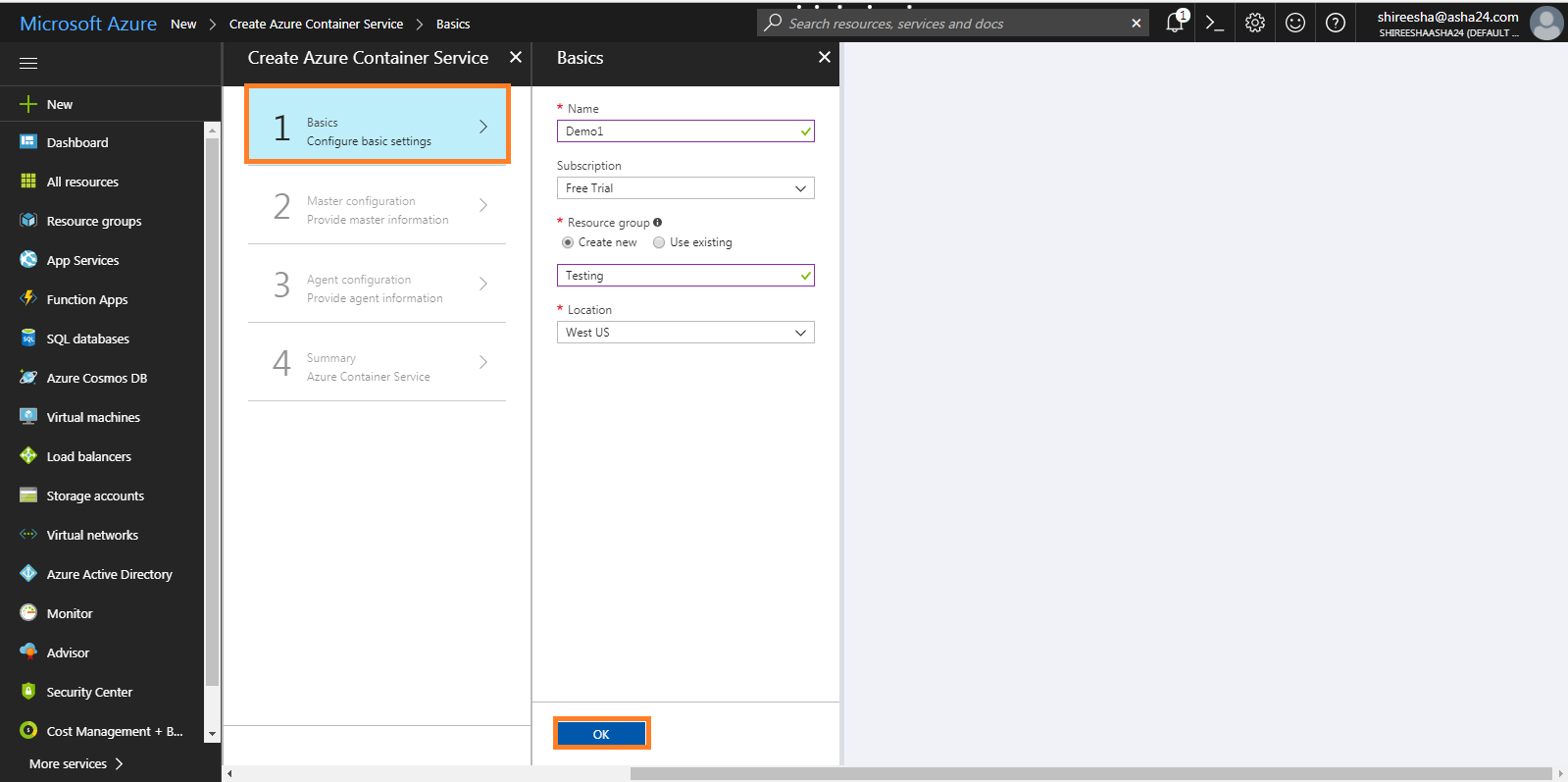
Task: Open Dashboard icon in sidebar
Action: click(28, 142)
